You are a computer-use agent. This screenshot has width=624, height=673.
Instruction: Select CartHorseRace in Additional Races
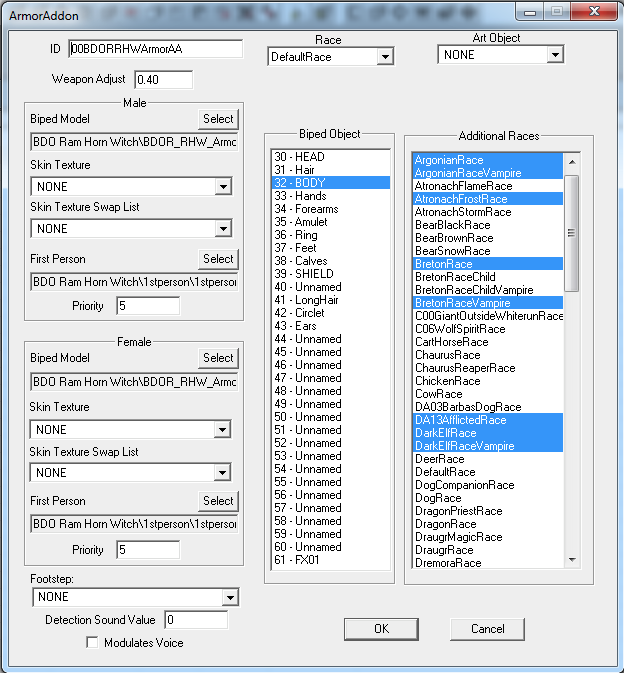pyautogui.click(x=488, y=342)
